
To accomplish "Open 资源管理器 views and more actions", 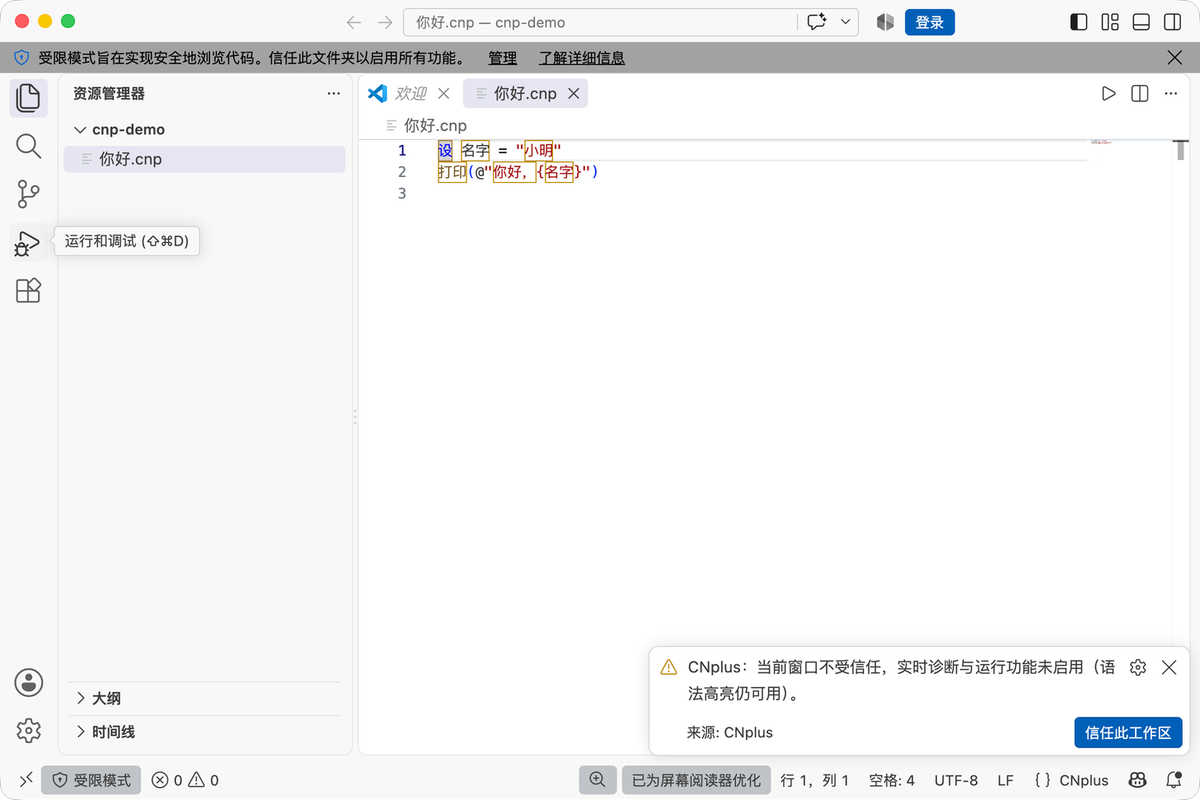I will tap(334, 93).
